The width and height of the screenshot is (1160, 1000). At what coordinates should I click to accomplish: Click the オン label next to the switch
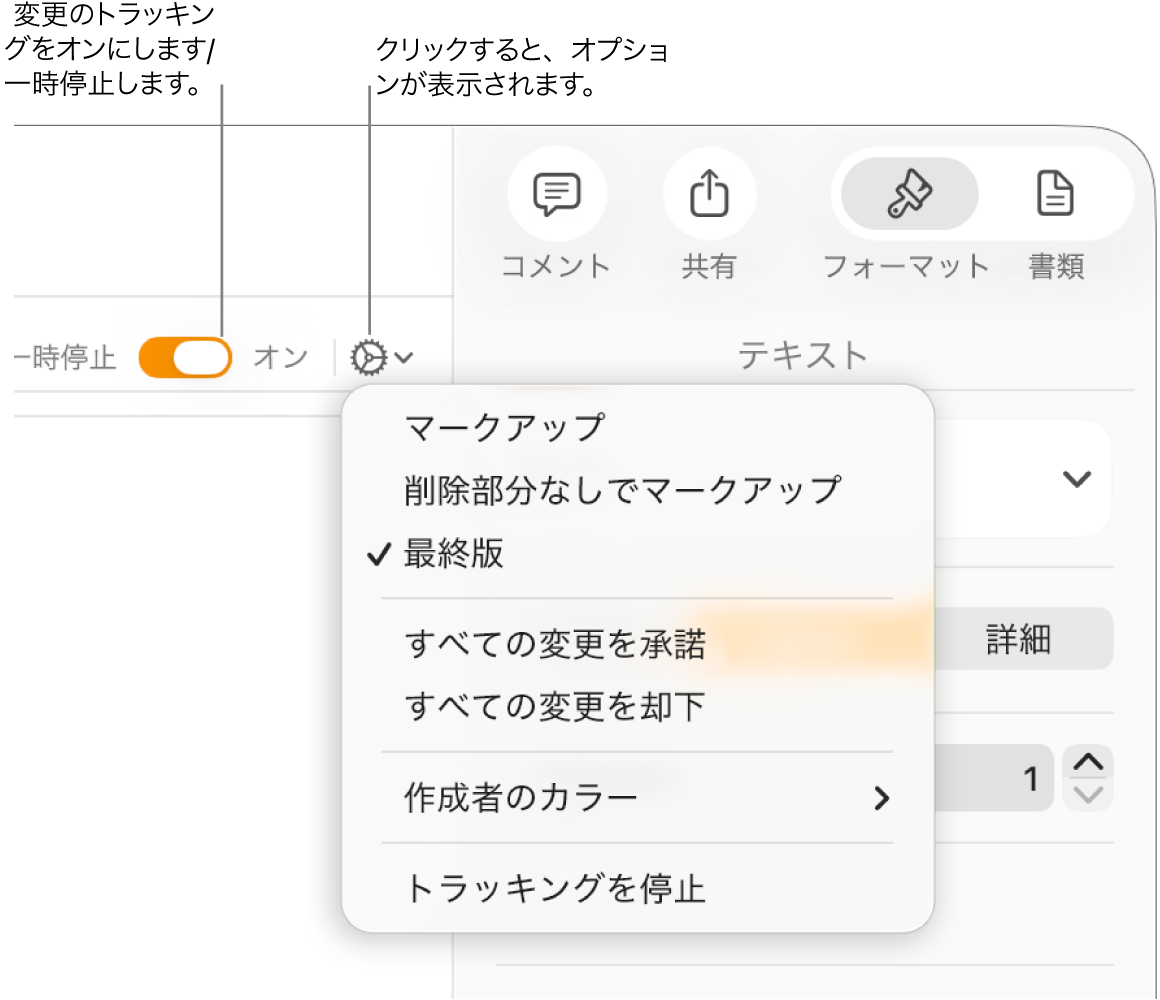281,357
